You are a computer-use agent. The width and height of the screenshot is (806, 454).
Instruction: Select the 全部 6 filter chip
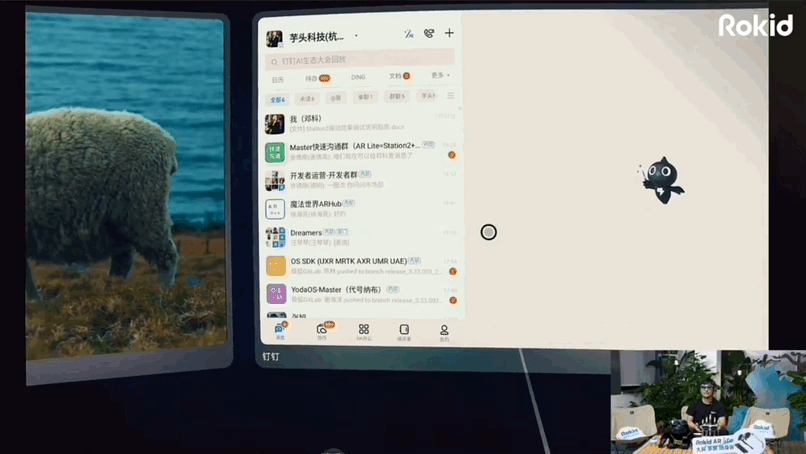[x=278, y=99]
